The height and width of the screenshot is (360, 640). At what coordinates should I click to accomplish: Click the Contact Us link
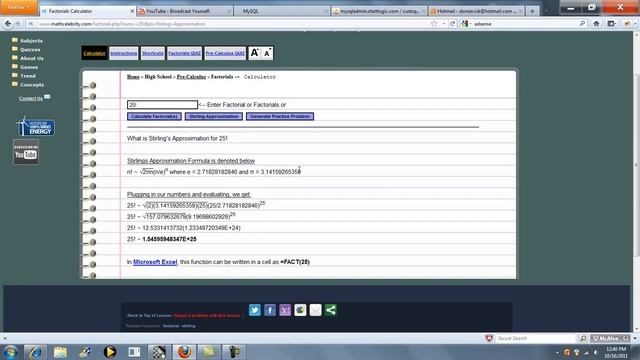[x=31, y=98]
